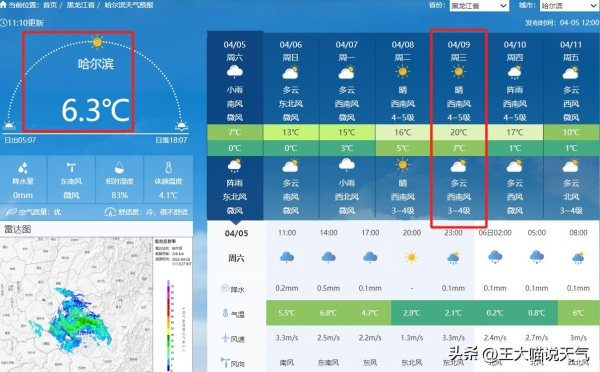Click the 20°C high temperature cell
Viewport: 600px width, 372px height.
(x=458, y=132)
